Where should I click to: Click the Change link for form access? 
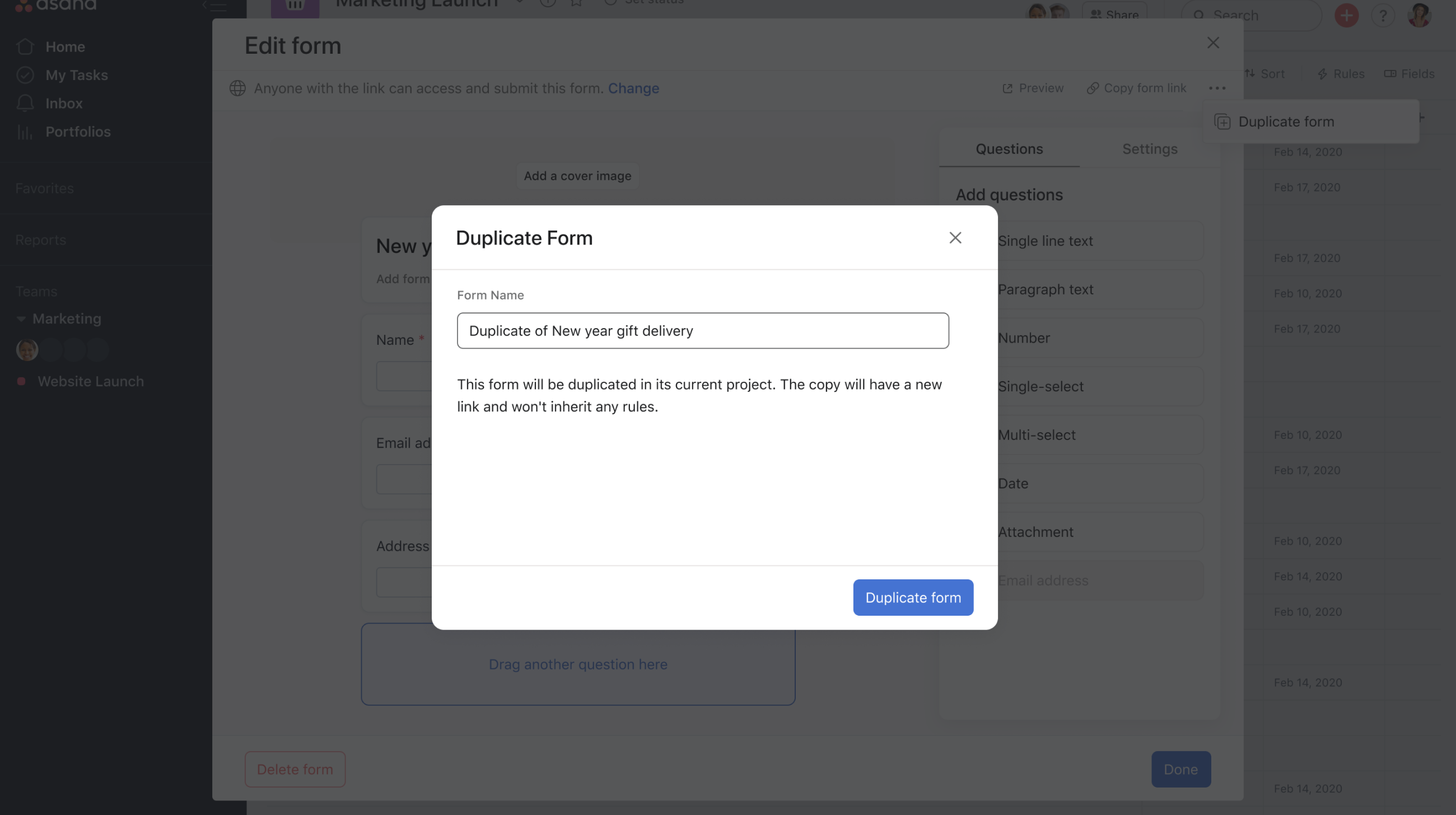pyautogui.click(x=633, y=87)
